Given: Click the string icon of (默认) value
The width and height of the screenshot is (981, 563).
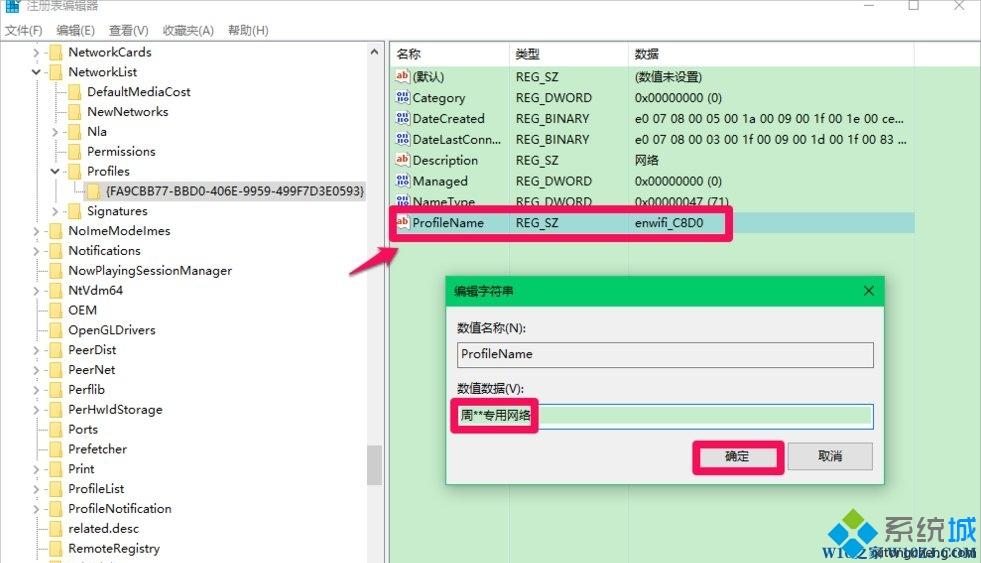Looking at the screenshot, I should coord(402,76).
